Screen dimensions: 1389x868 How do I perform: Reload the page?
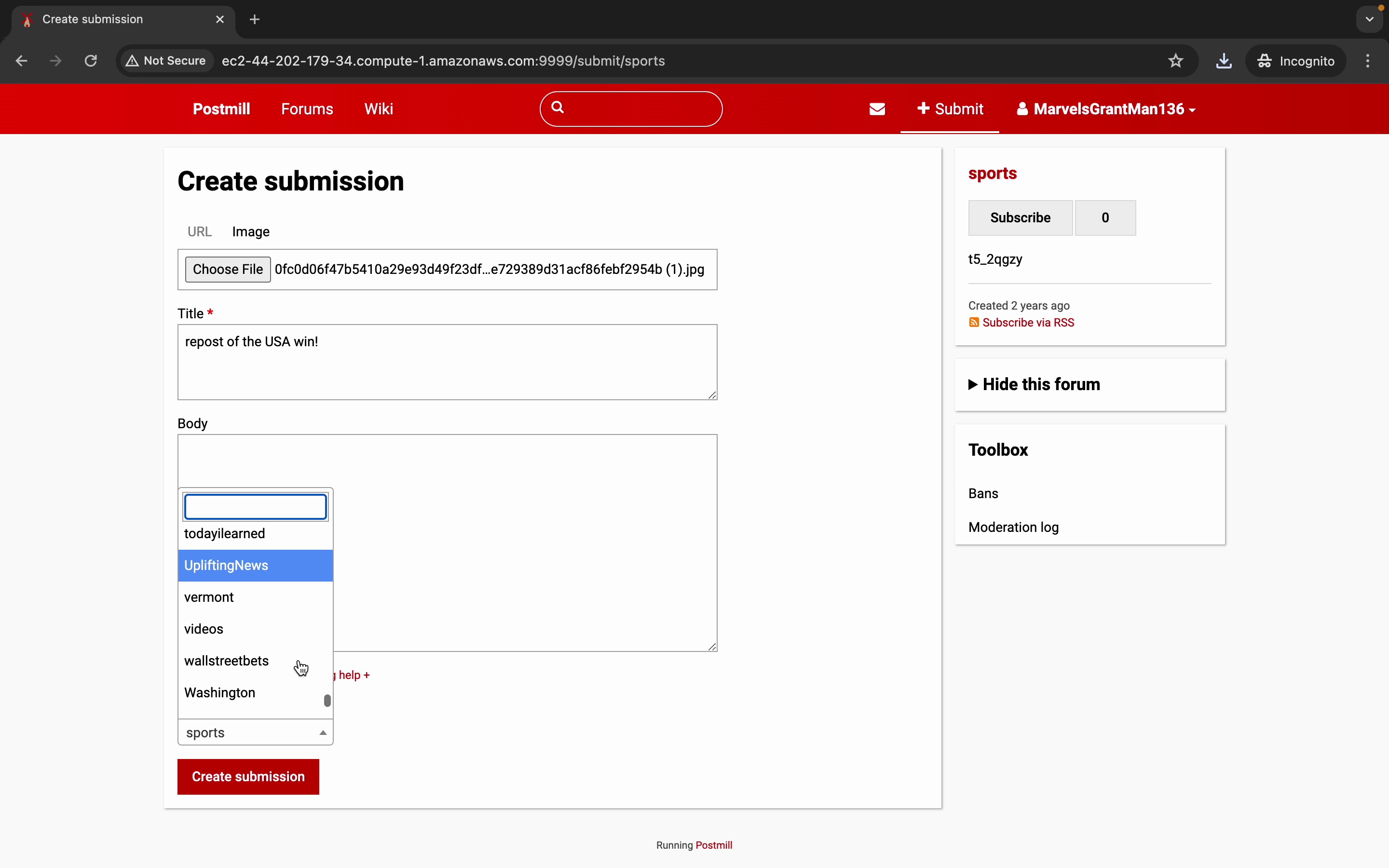pyautogui.click(x=91, y=61)
